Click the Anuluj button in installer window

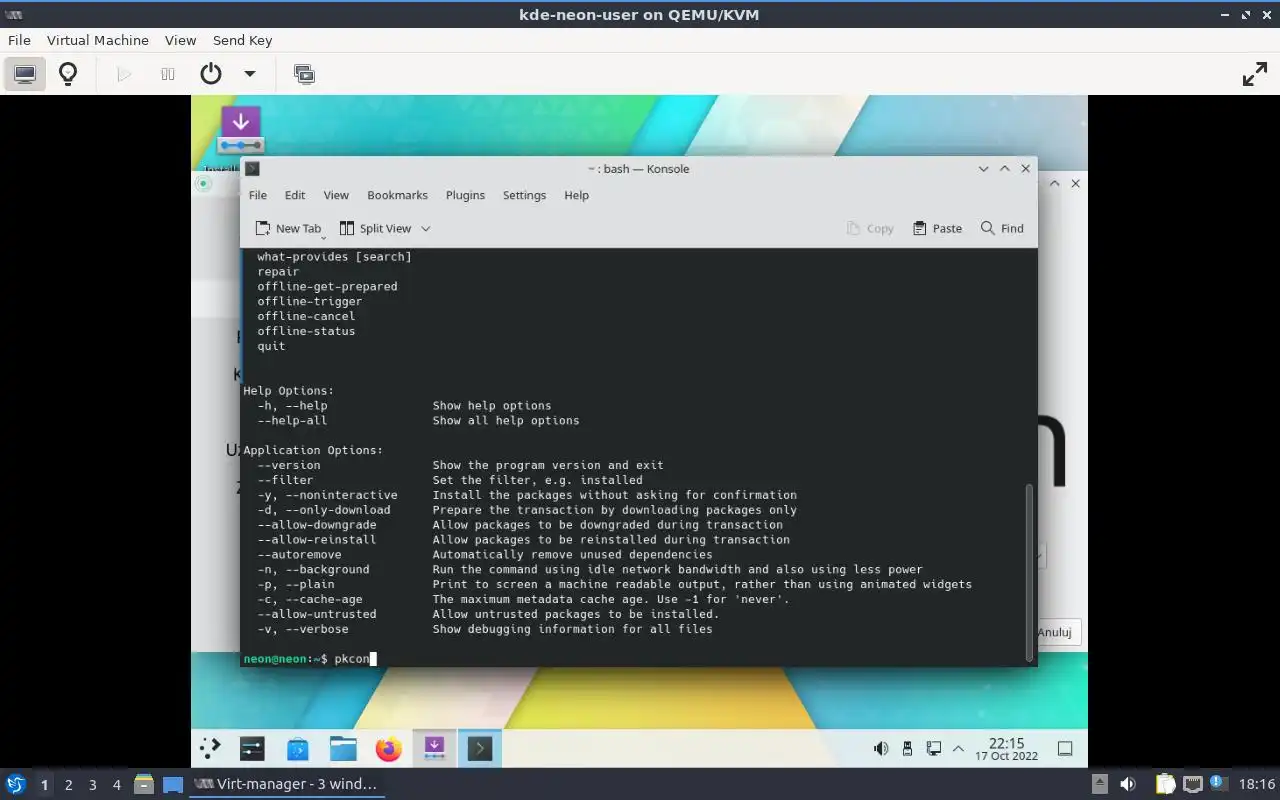point(1055,632)
